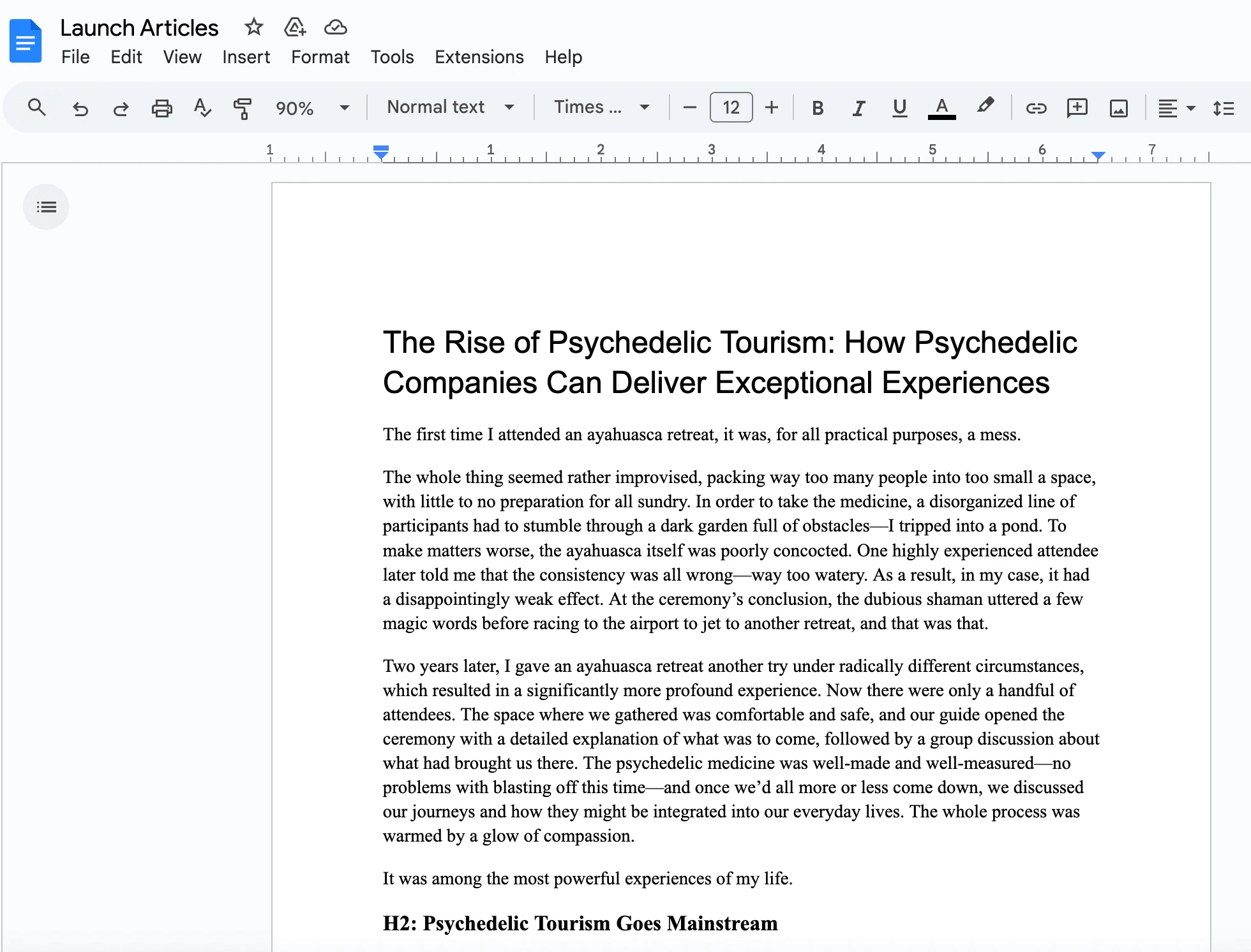Image resolution: width=1251 pixels, height=952 pixels.
Task: Select the paint format roller tool
Action: coord(243,108)
